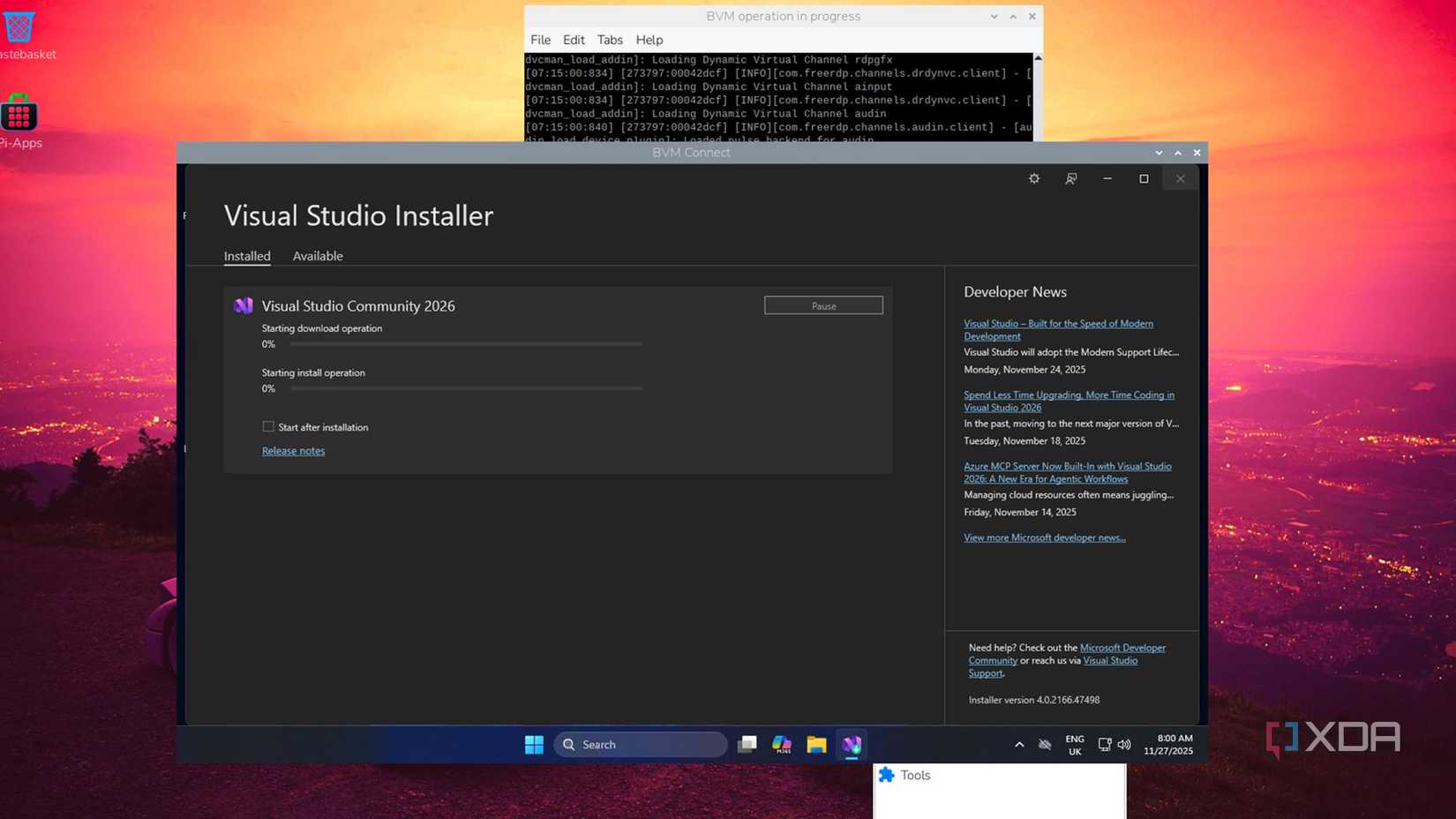Open the BVM operation window chevron dropdown
The image size is (1456, 819).
click(993, 16)
